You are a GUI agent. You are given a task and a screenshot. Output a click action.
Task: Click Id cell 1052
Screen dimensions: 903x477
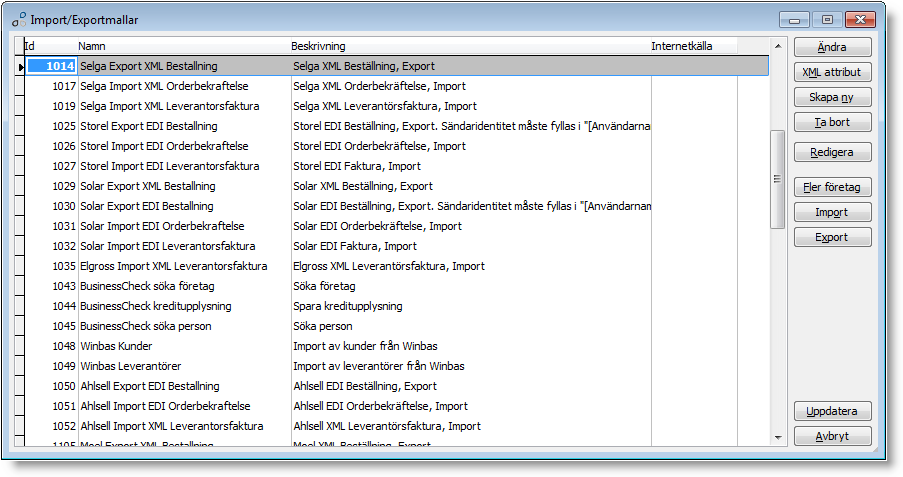[51, 426]
